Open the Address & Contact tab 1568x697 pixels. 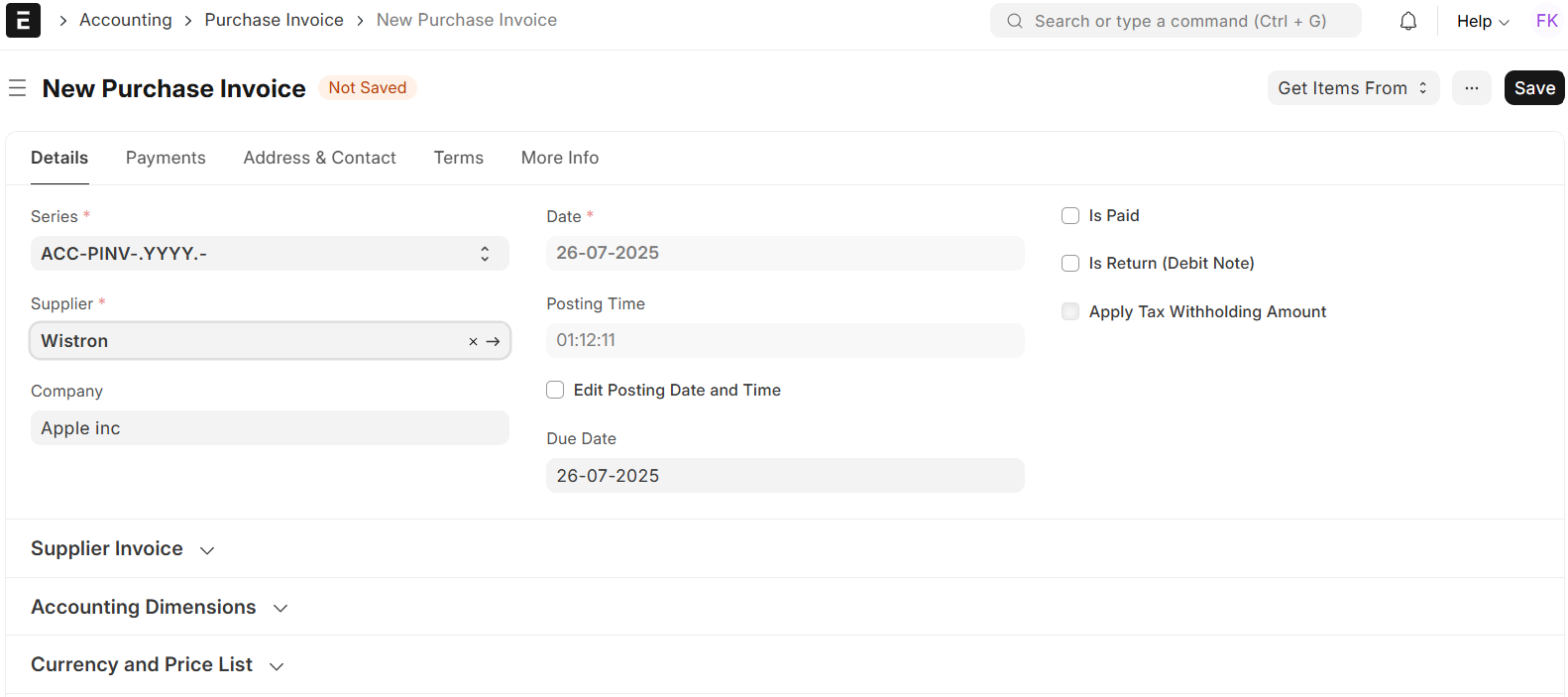(x=319, y=158)
